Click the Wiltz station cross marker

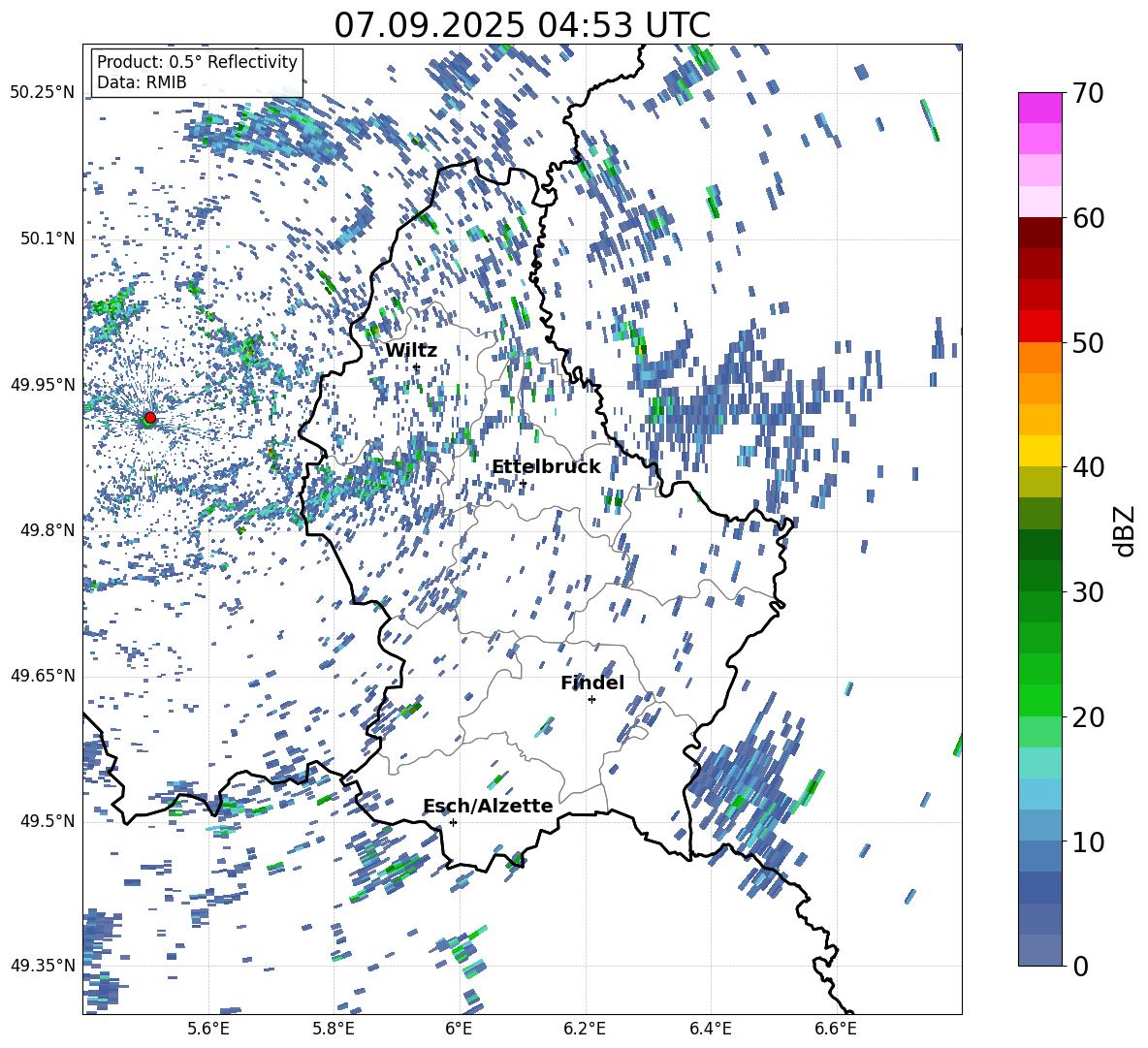417,366
